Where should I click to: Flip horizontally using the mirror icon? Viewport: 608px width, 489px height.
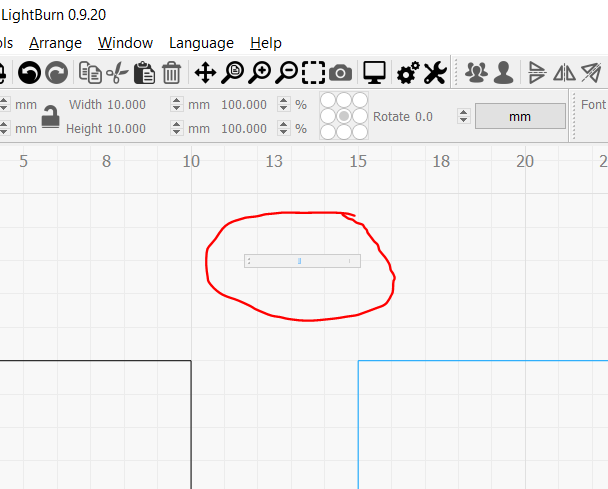pyautogui.click(x=564, y=73)
